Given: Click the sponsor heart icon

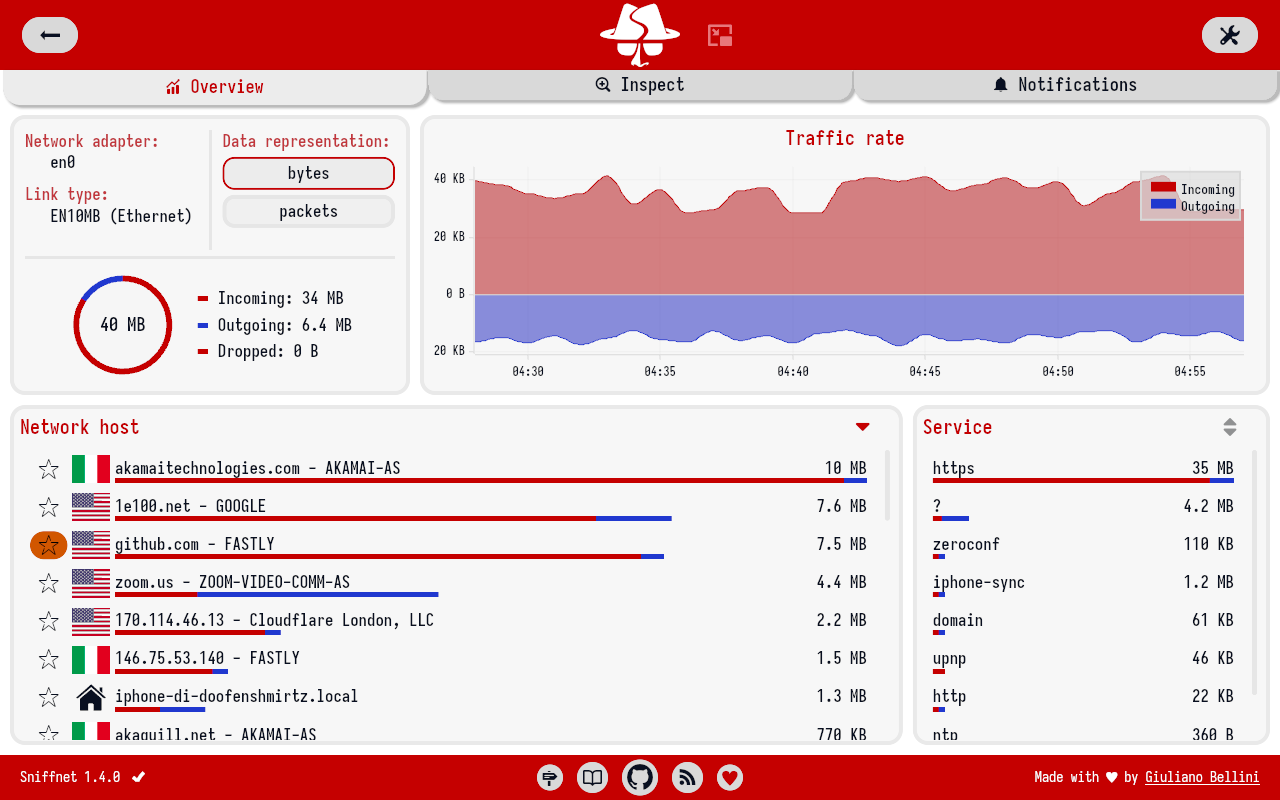Looking at the screenshot, I should click(x=730, y=777).
